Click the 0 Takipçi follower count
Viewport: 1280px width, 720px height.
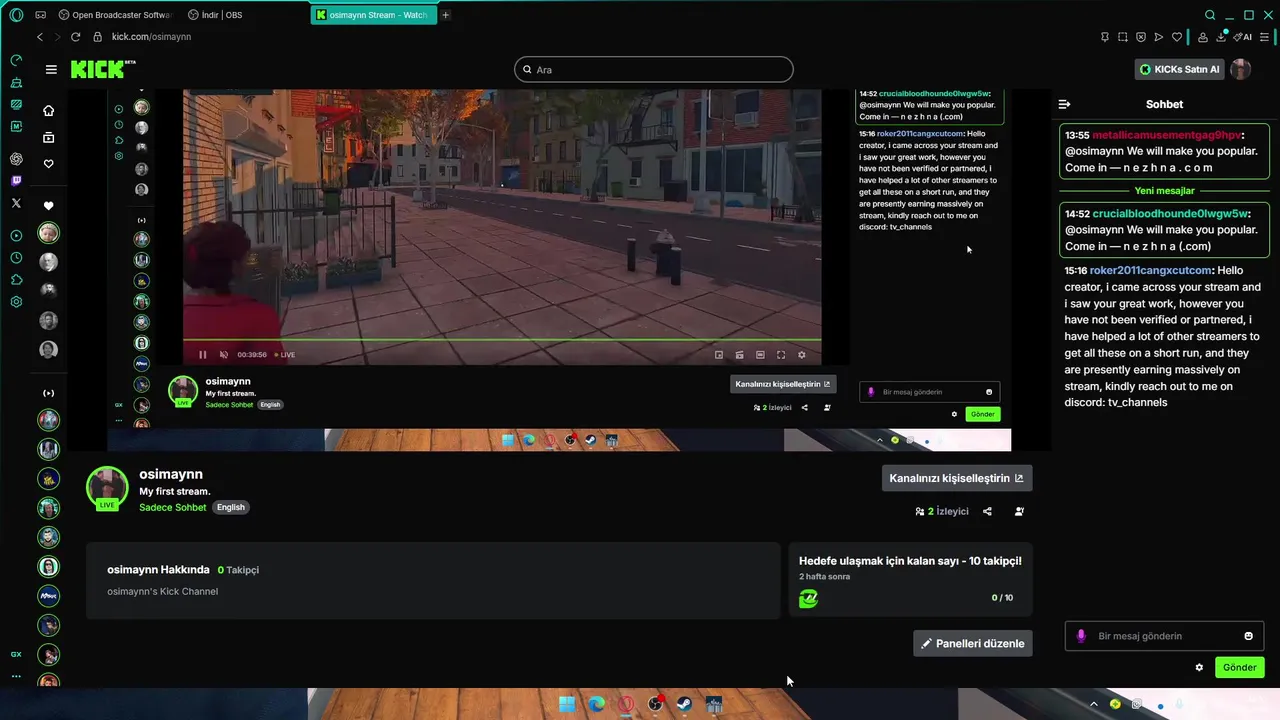pos(238,570)
